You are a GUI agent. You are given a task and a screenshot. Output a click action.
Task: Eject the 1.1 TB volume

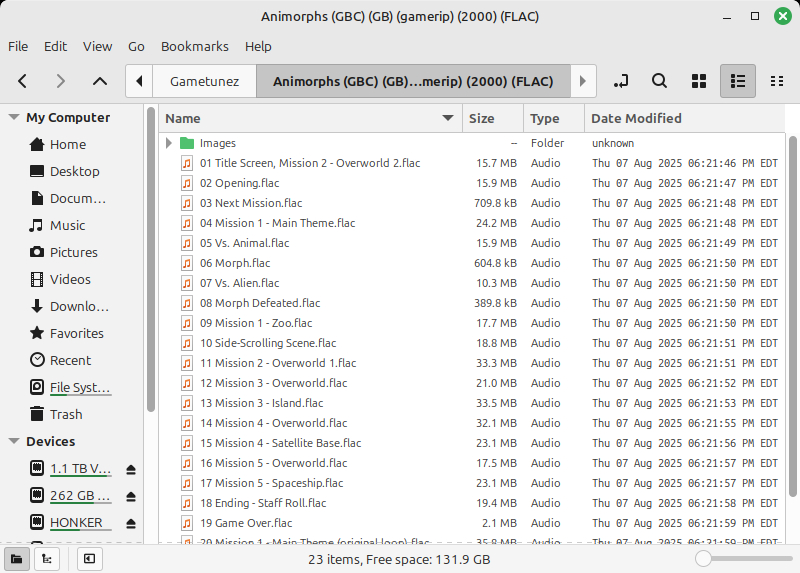131,469
